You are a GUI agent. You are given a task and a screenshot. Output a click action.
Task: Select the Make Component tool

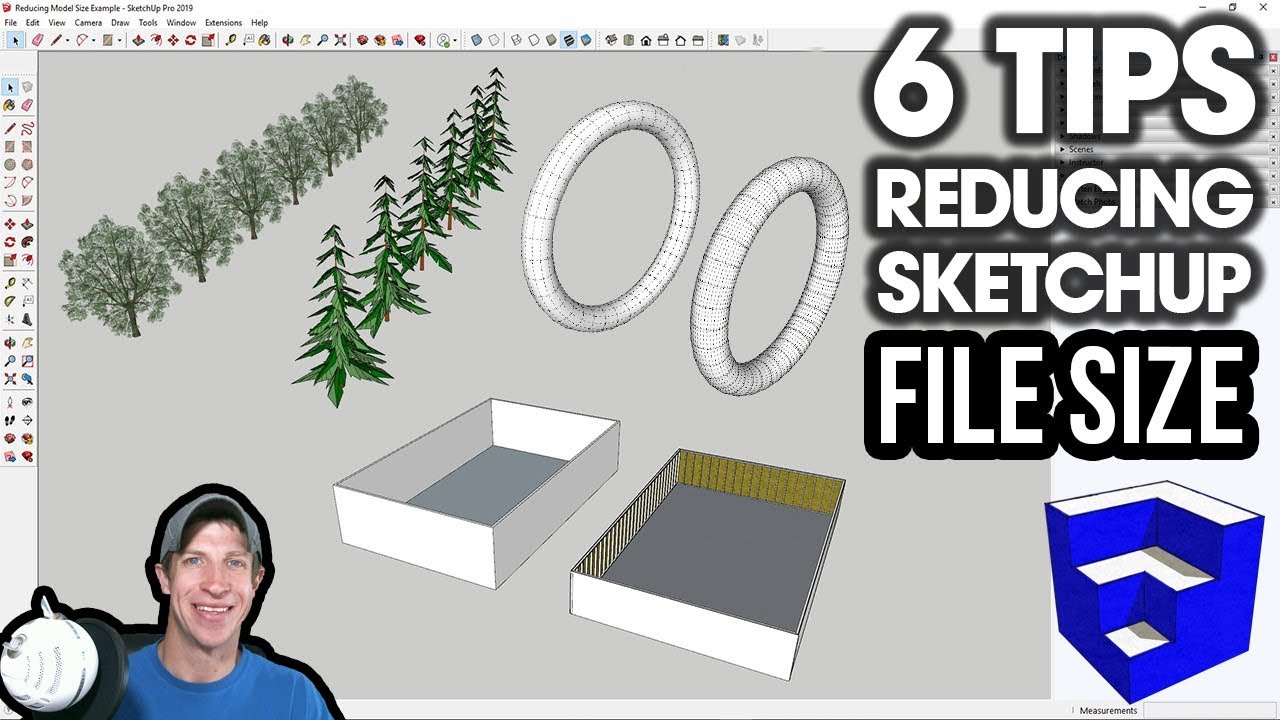tap(27, 87)
